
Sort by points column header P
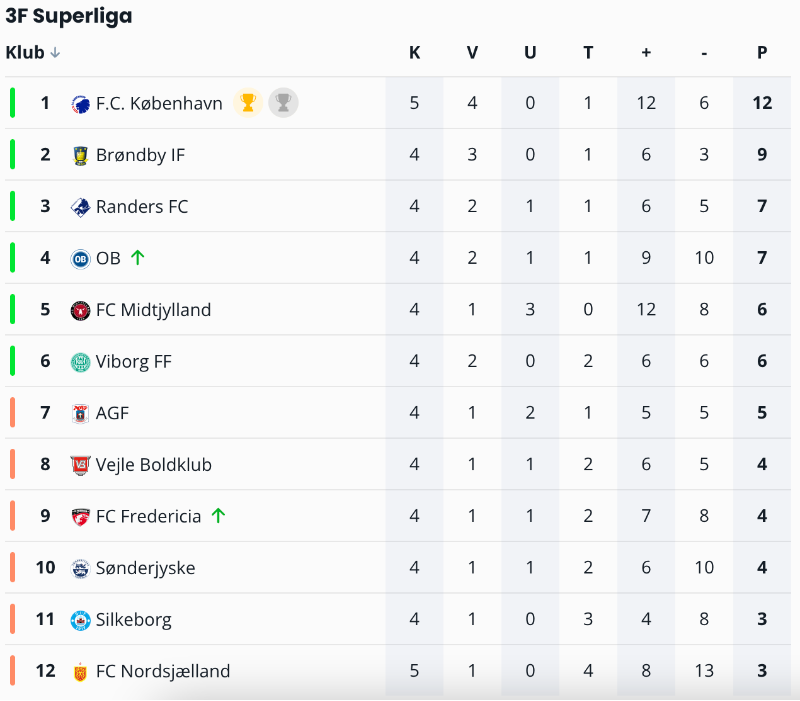tap(762, 53)
